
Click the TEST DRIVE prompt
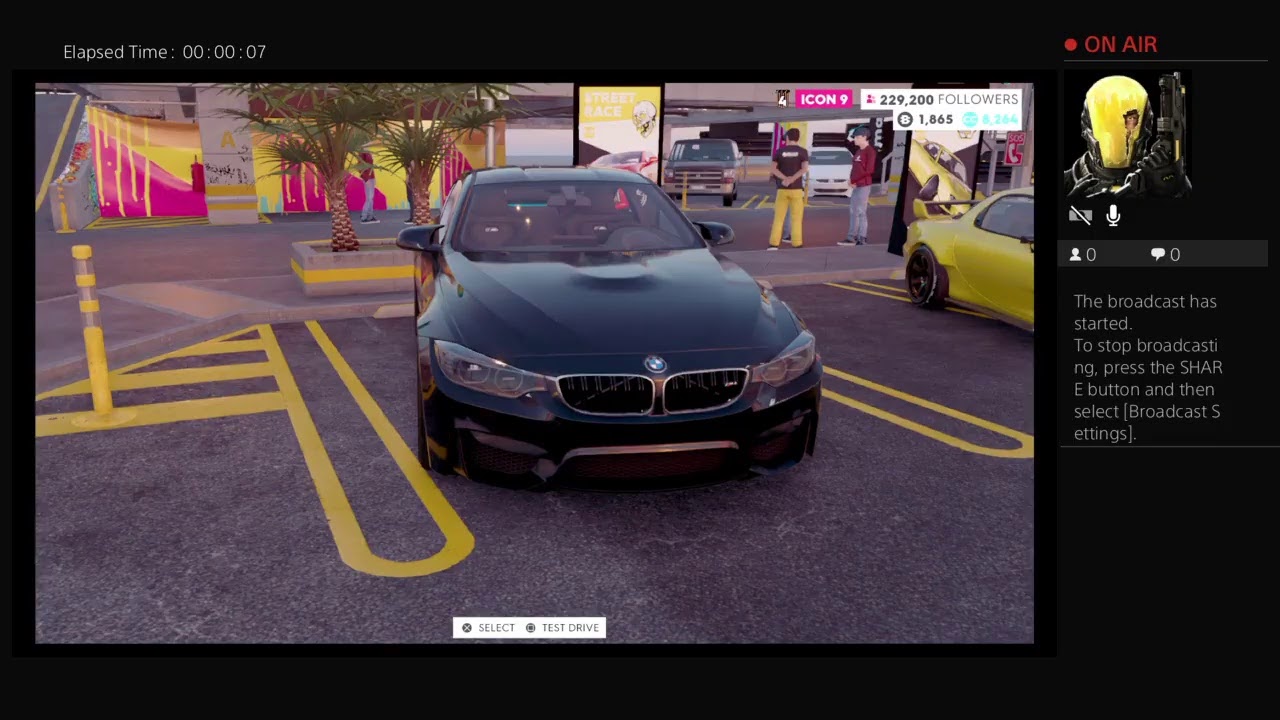point(570,628)
